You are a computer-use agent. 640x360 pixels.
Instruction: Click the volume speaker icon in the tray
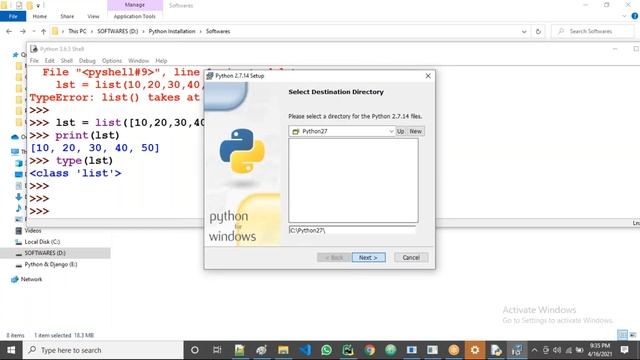[x=557, y=350]
